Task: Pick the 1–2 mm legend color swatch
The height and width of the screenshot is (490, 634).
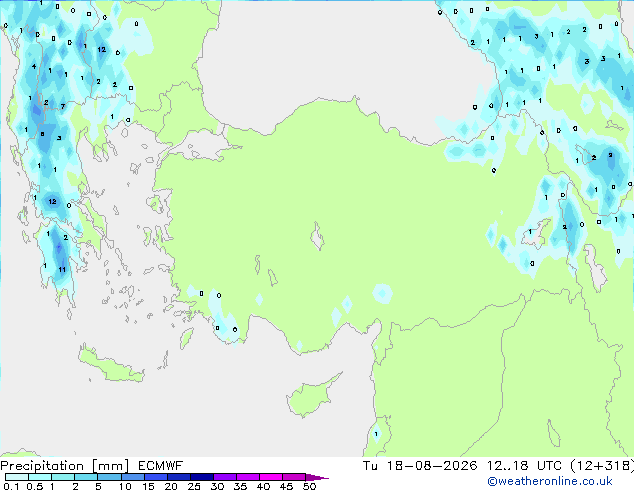Action: [63, 477]
